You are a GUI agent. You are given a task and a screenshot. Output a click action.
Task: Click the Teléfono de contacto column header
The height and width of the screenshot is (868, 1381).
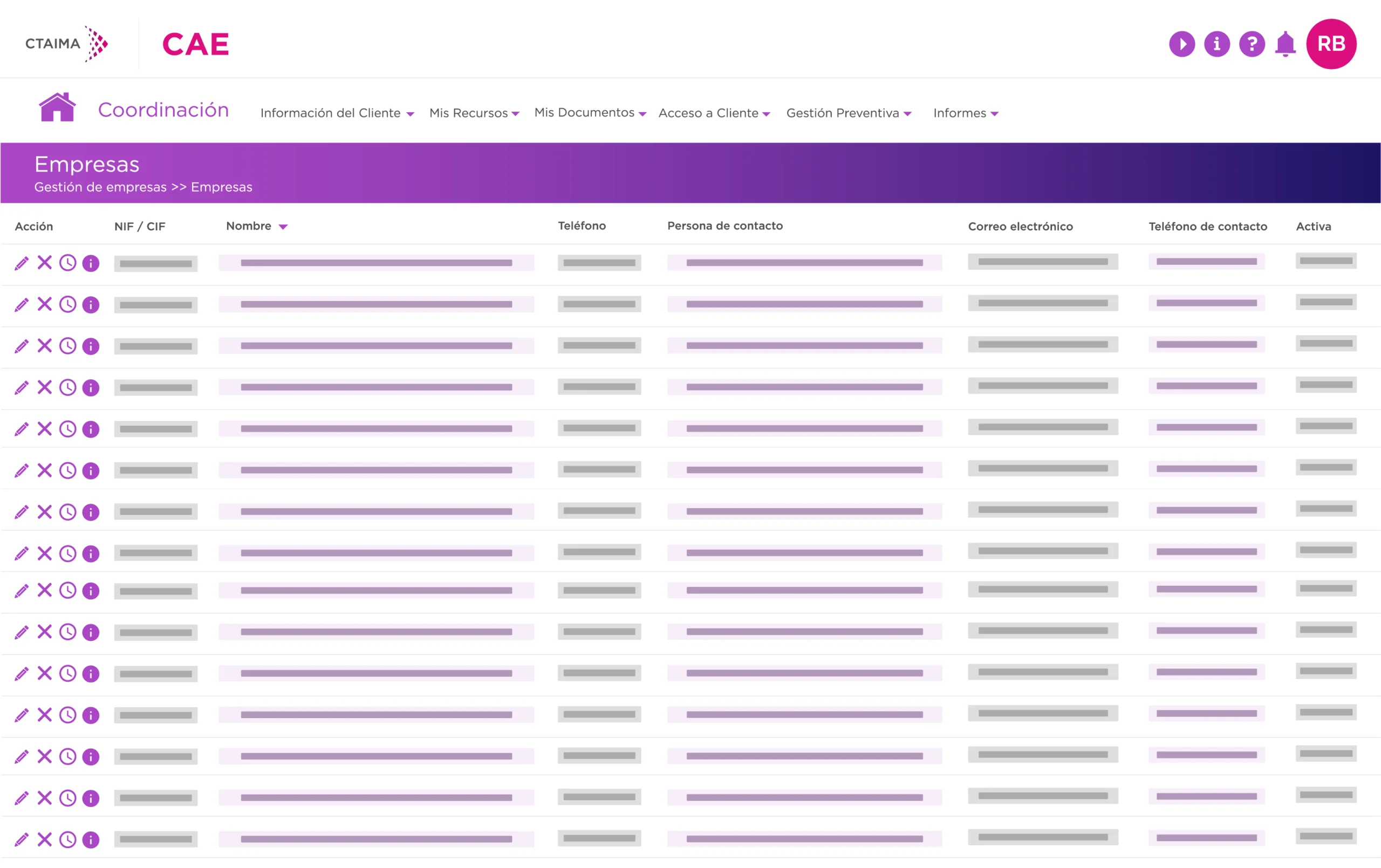1208,227
